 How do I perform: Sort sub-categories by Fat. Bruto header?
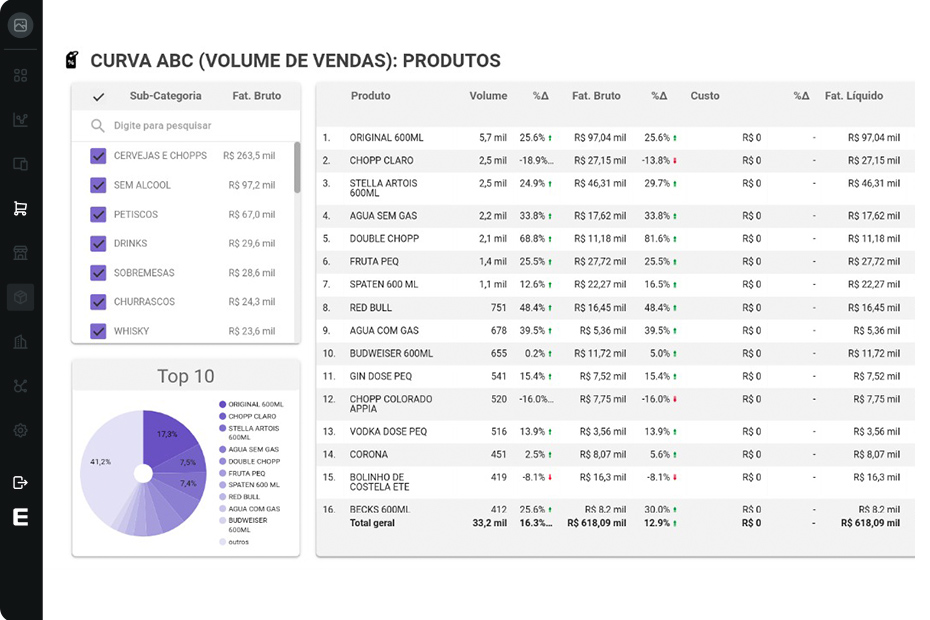pos(257,96)
